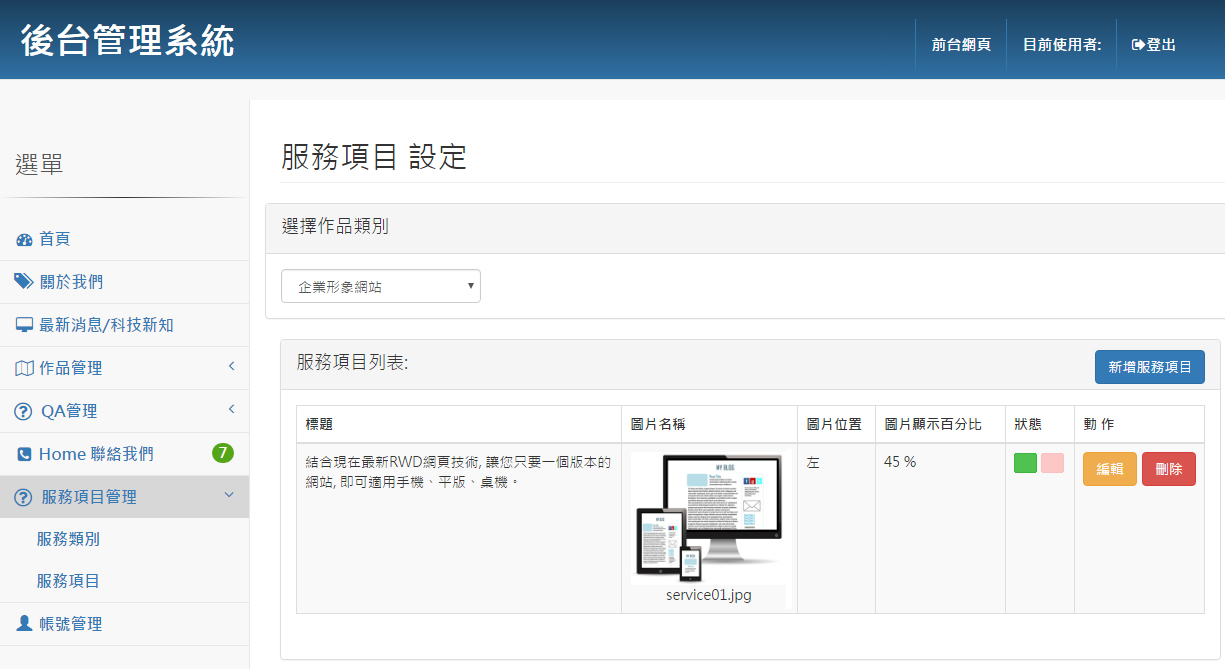Viewport: 1225px width, 669px height.
Task: Click the user icon beside 帳號管理
Action: point(24,623)
